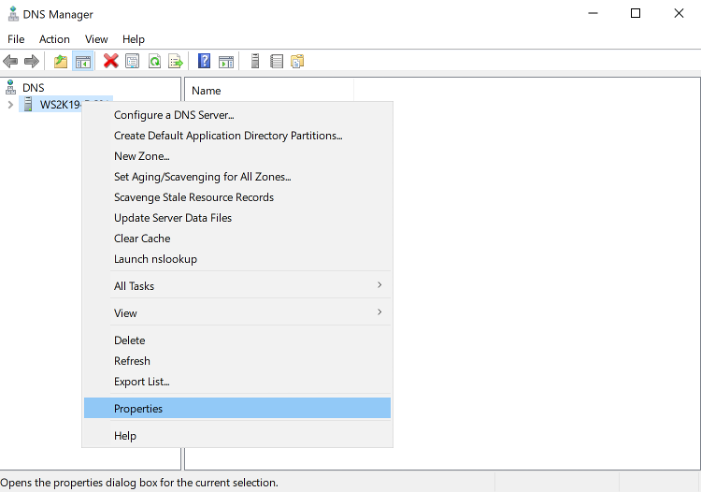Select the DNS root tree item
Screen dimensions: 702x492
click(33, 88)
